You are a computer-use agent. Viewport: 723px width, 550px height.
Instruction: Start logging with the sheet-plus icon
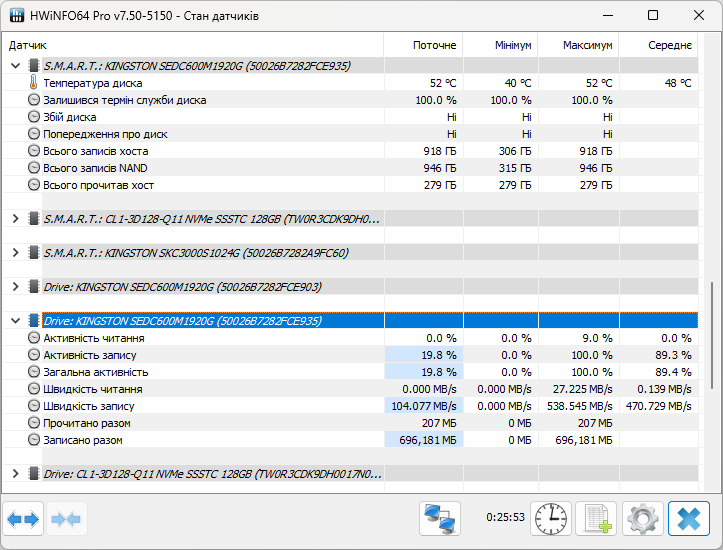coord(597,518)
